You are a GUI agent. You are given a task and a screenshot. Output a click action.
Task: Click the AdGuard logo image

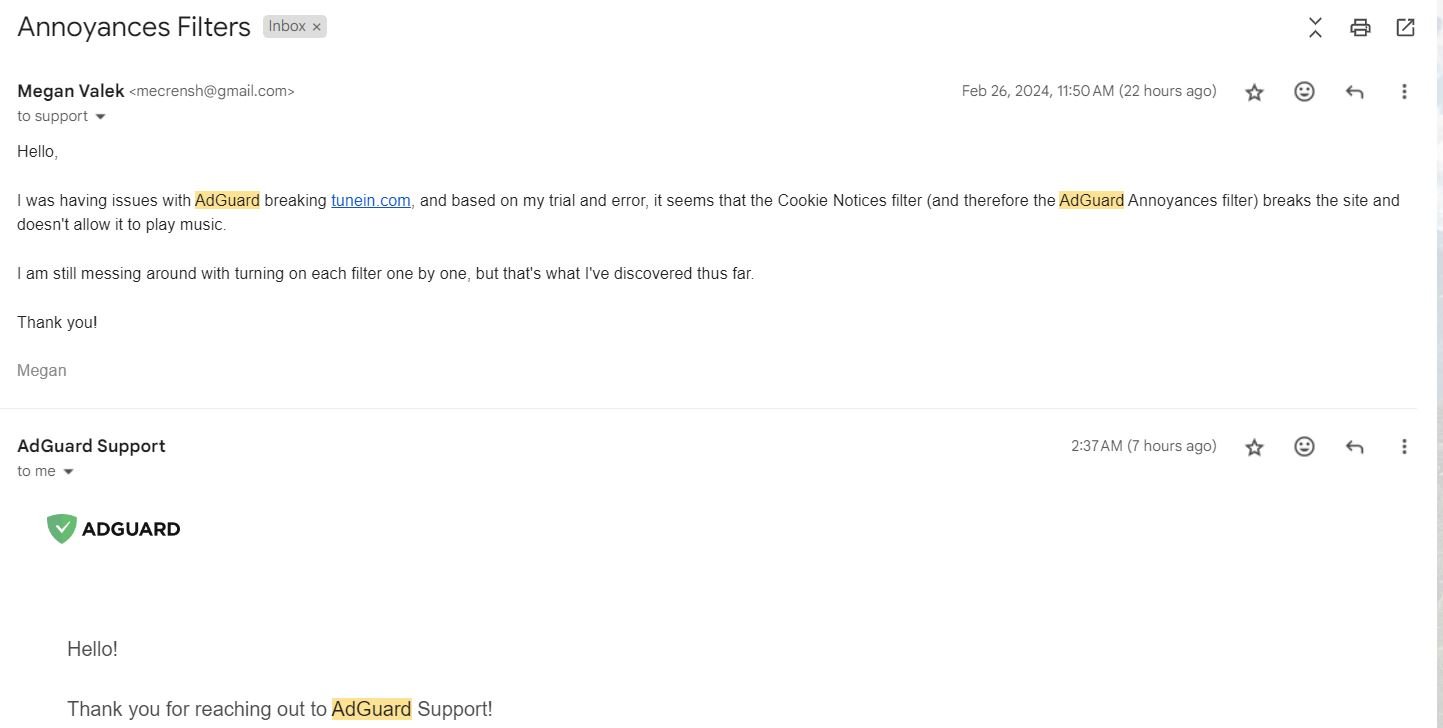(114, 528)
